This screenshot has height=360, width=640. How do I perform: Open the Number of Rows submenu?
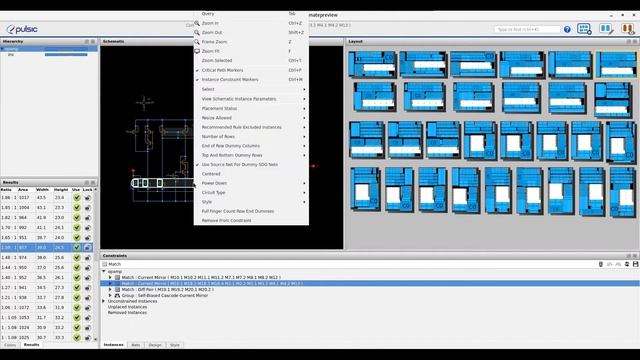click(x=251, y=136)
